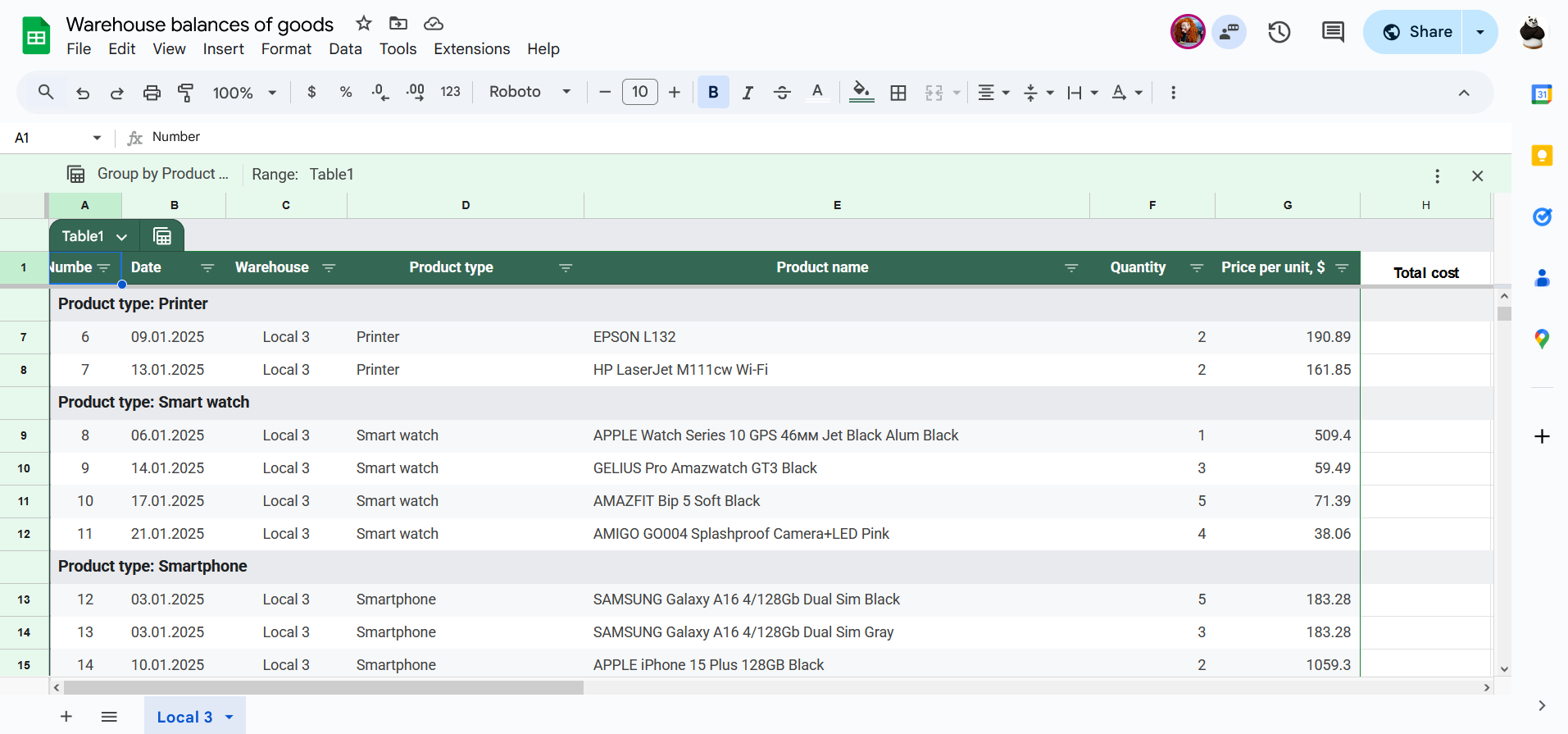Open the Extensions menu

tap(471, 49)
